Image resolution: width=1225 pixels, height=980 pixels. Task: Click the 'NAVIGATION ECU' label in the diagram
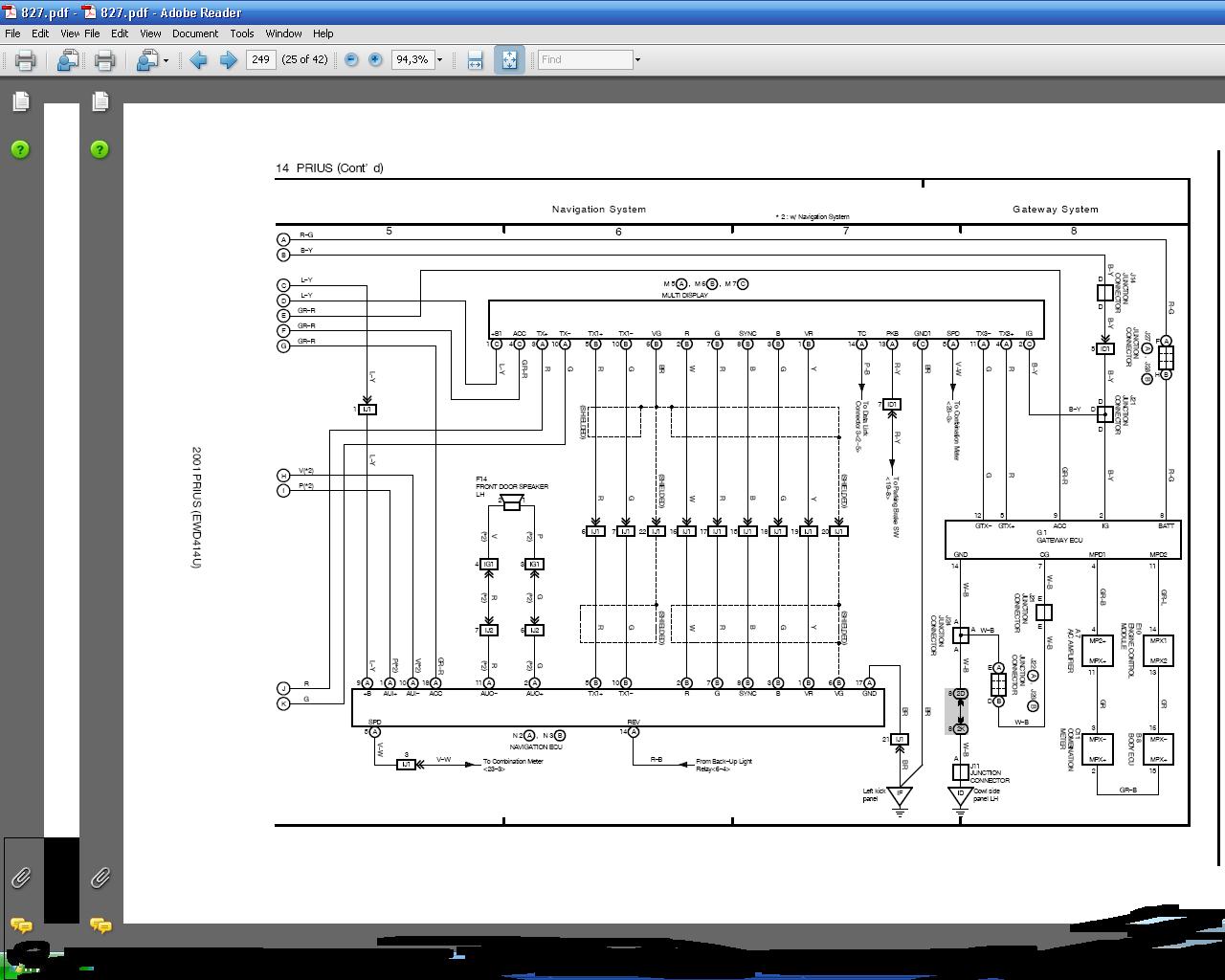[x=536, y=746]
